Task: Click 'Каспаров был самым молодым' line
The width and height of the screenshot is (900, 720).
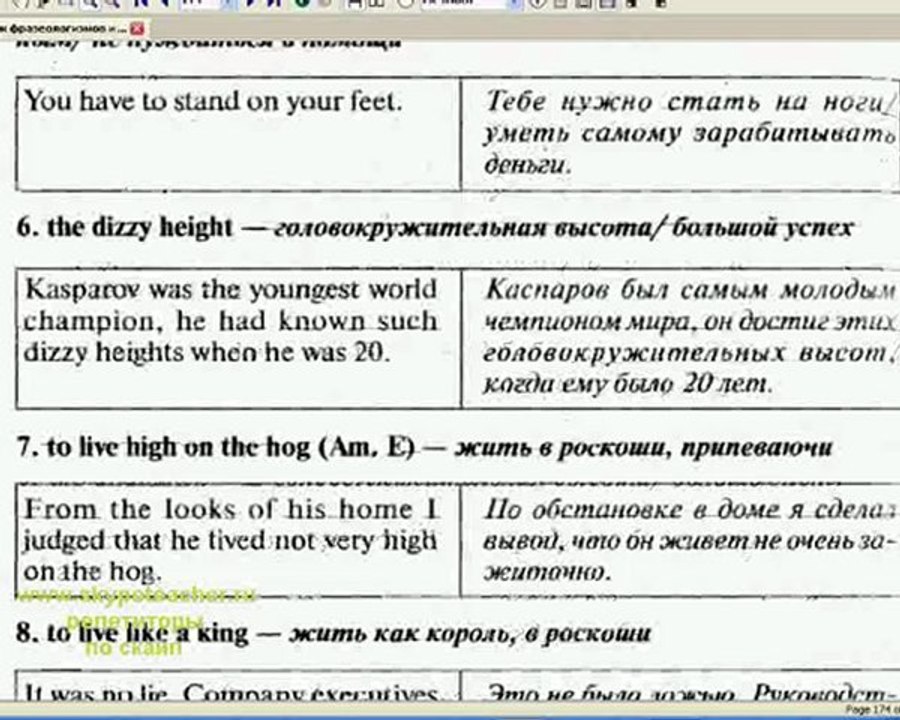Action: pyautogui.click(x=689, y=290)
